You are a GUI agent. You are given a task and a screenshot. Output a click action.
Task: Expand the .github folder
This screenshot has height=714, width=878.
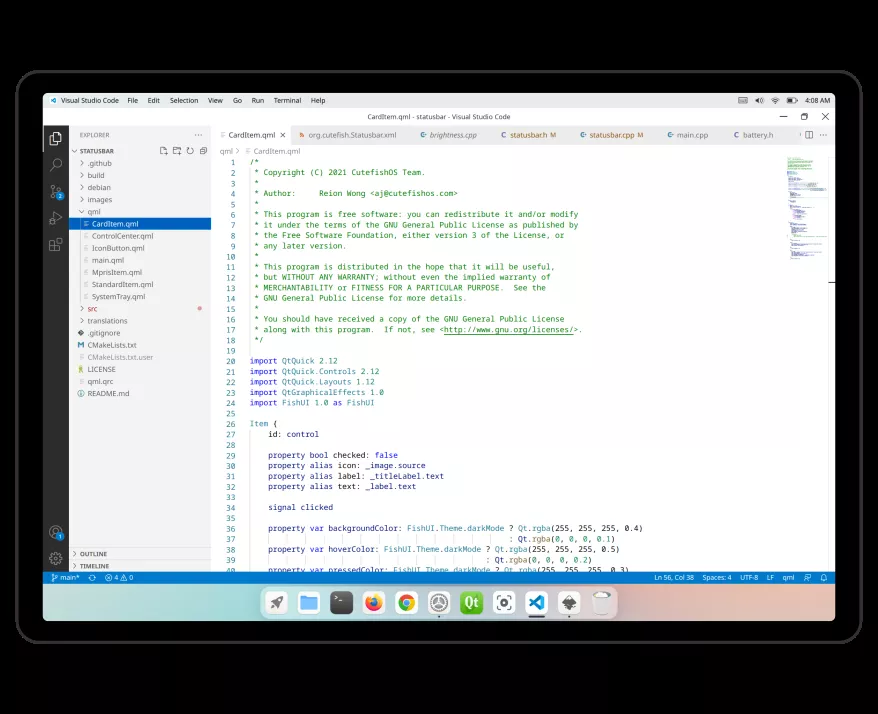coord(140,163)
